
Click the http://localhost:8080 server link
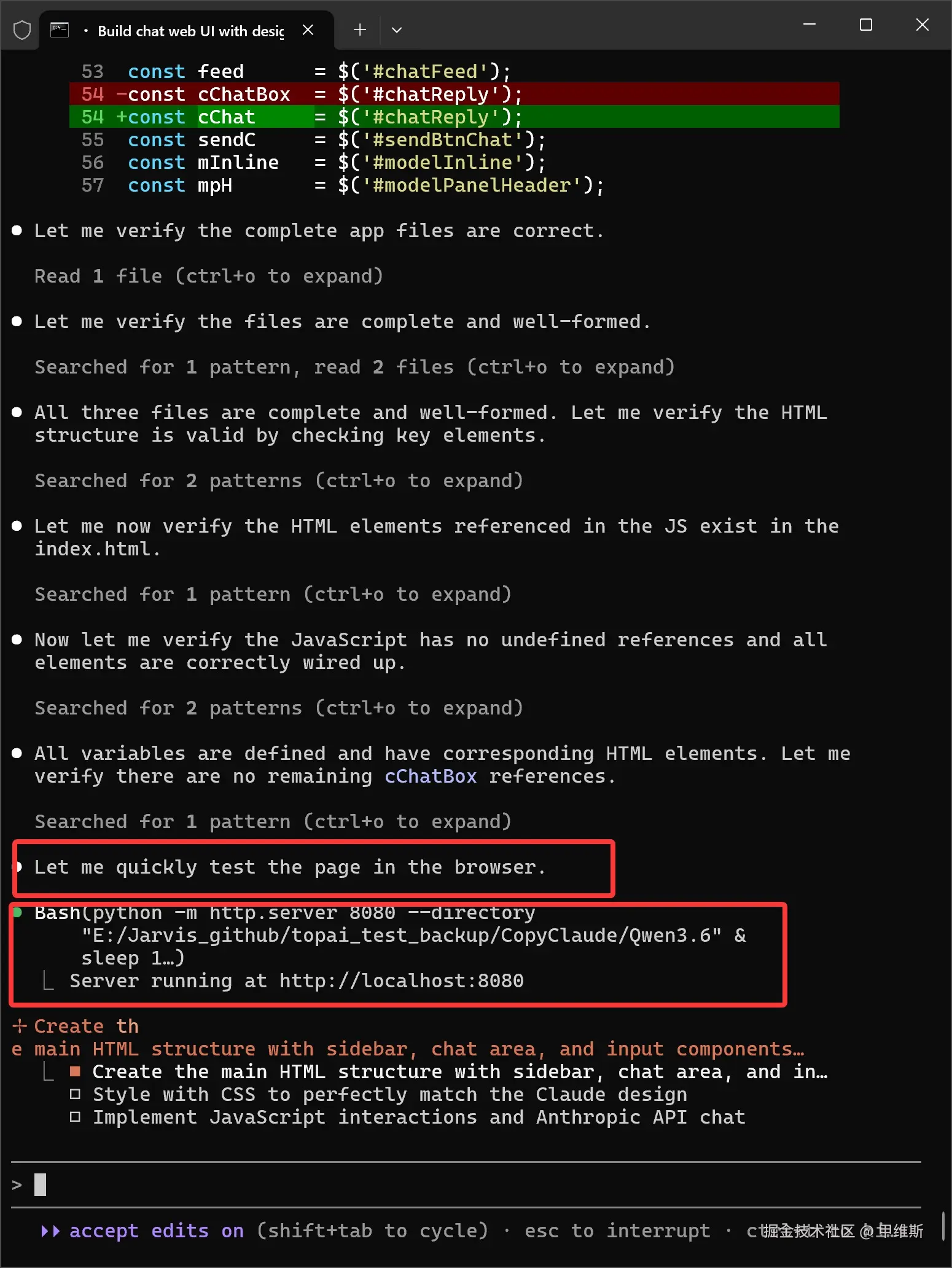tap(402, 980)
